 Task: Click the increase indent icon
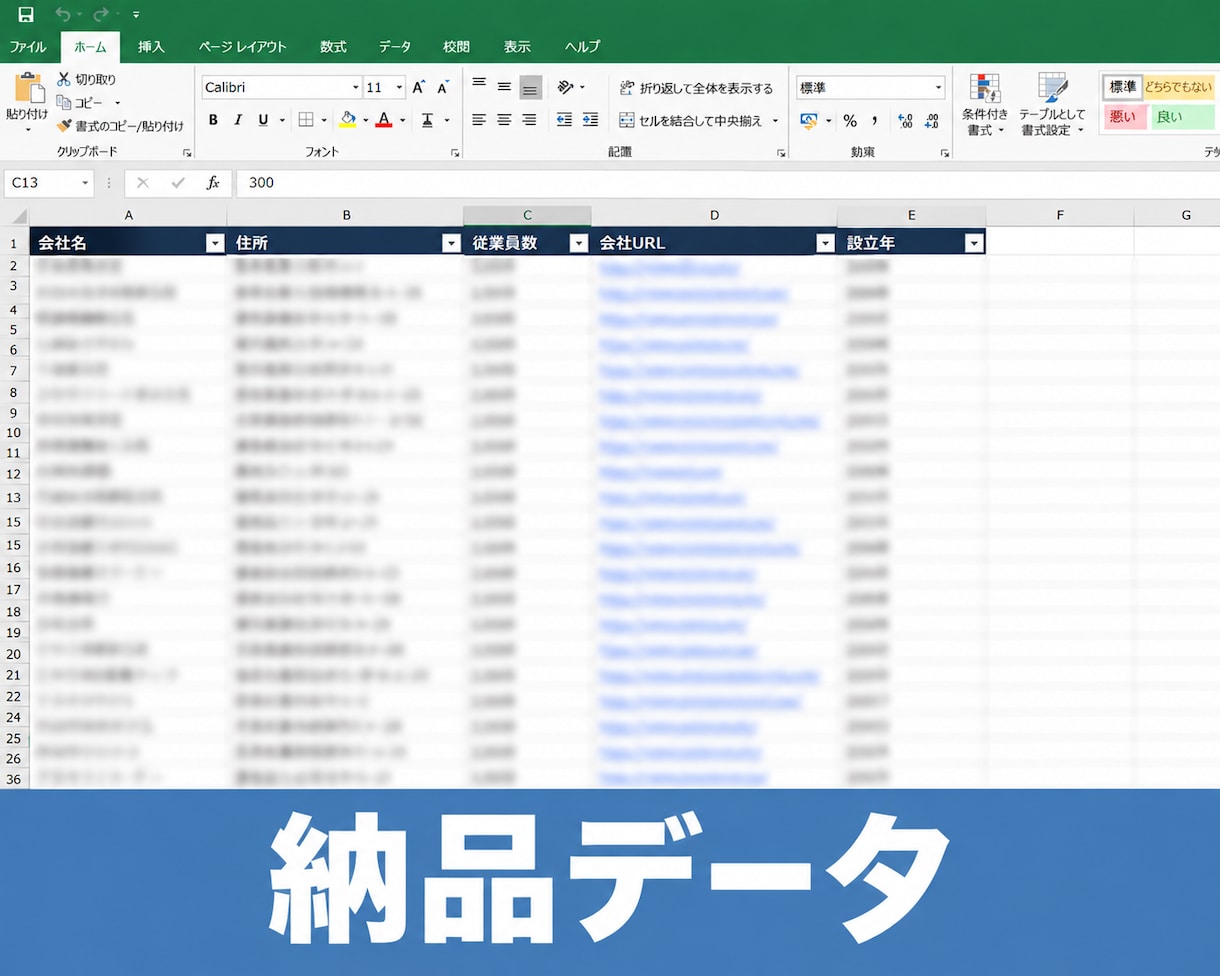(591, 120)
